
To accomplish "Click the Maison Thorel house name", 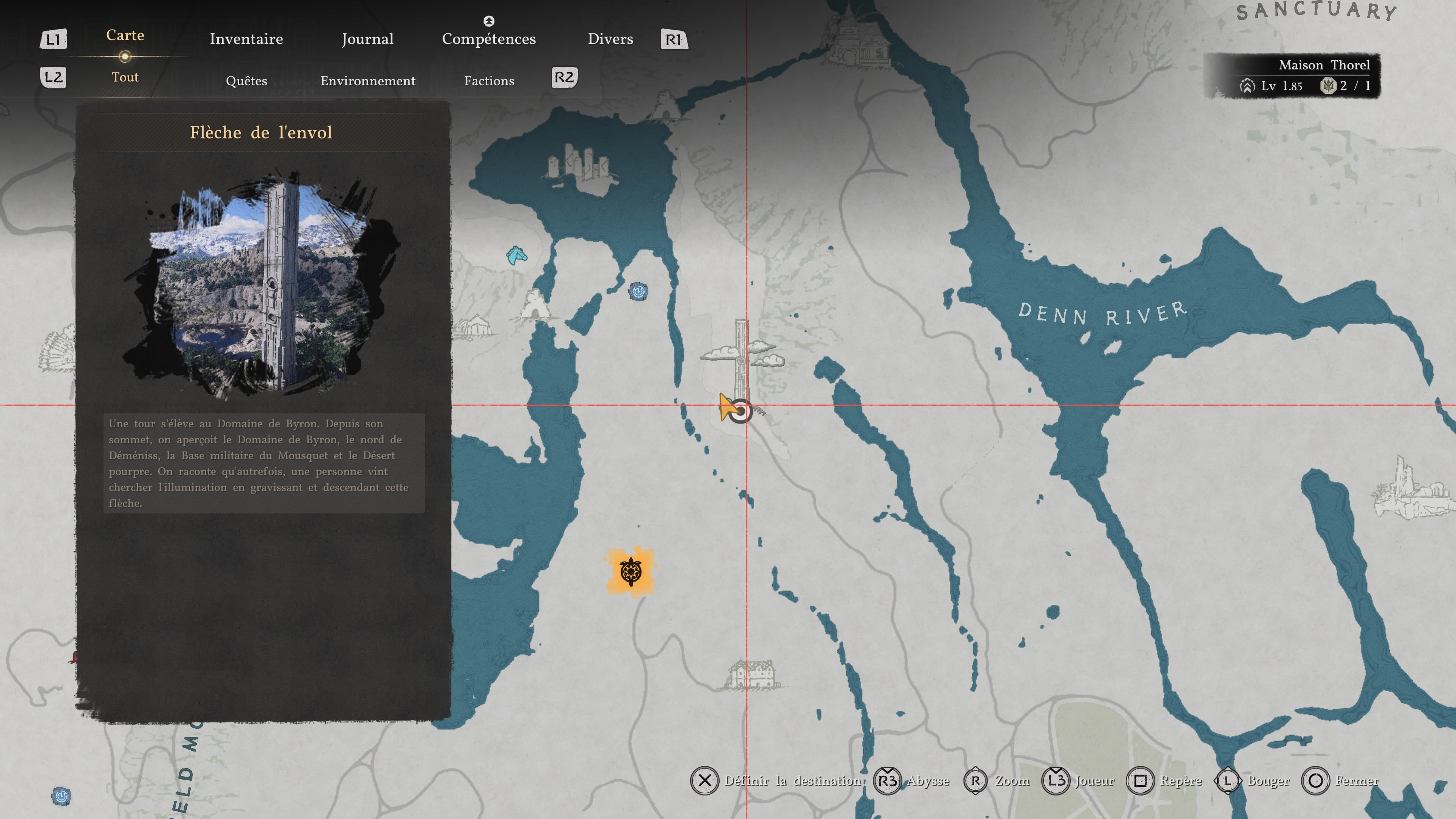I will pos(1324,65).
